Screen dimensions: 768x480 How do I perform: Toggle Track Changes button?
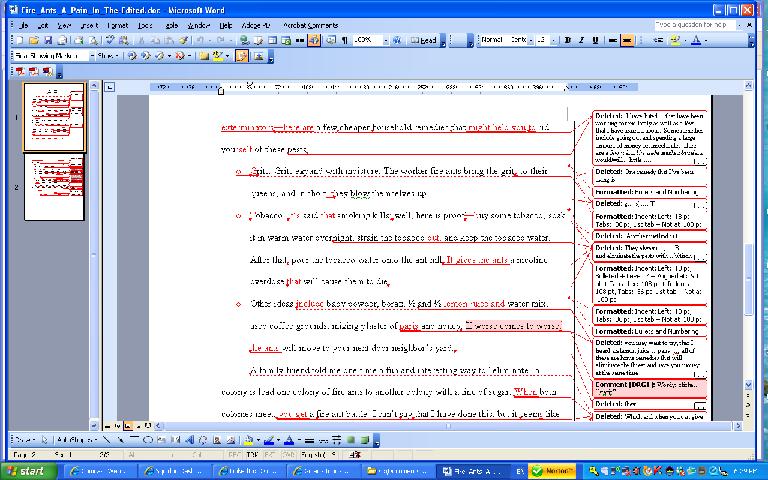241,56
